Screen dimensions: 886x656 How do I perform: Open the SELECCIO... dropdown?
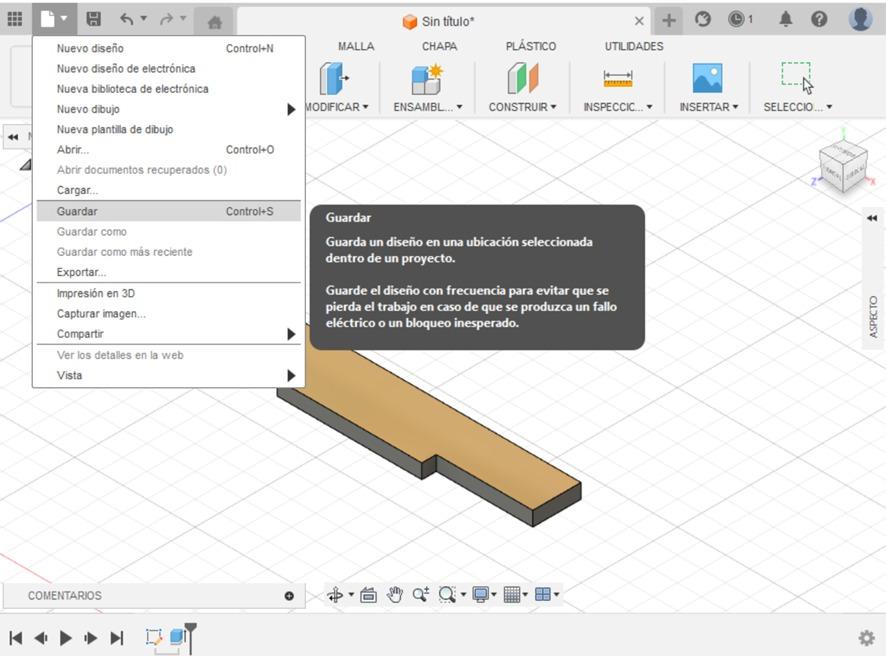click(x=798, y=107)
